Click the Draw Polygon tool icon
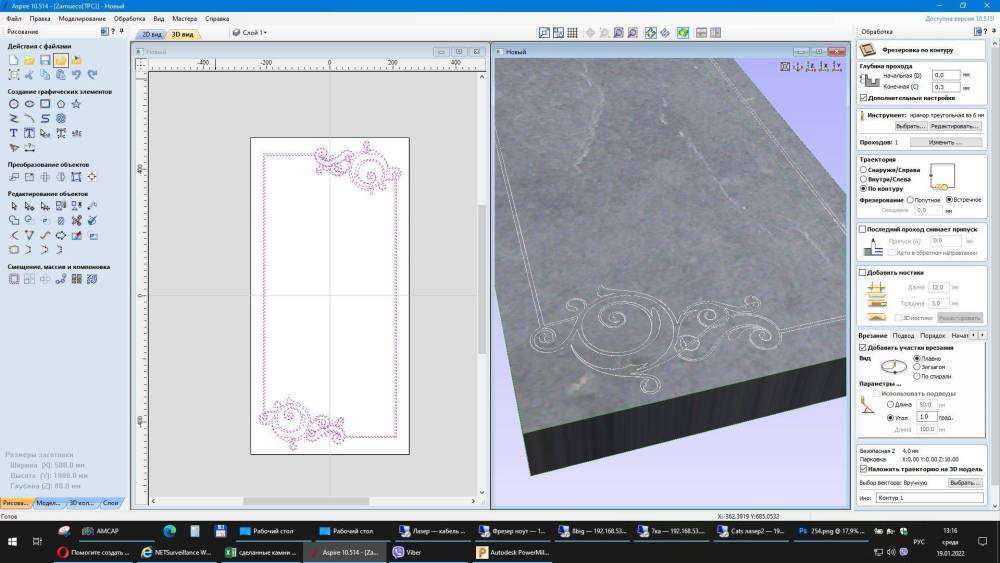Screen dimensions: 1000x563 pos(61,104)
